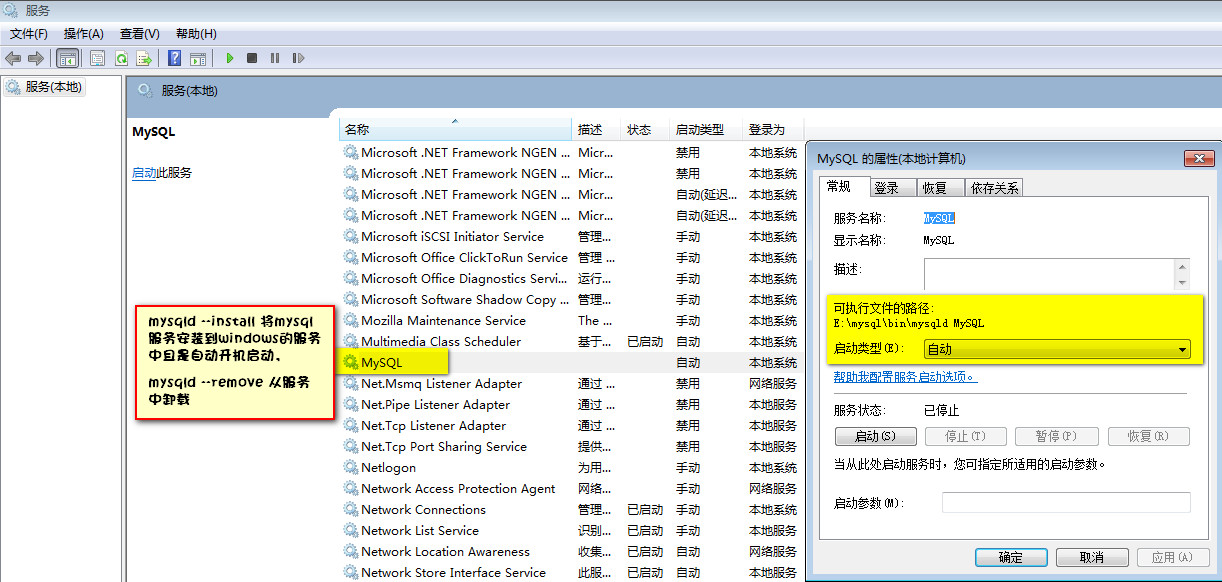Open the Help toolbar icon
Screen dimensions: 1222x582
click(175, 58)
